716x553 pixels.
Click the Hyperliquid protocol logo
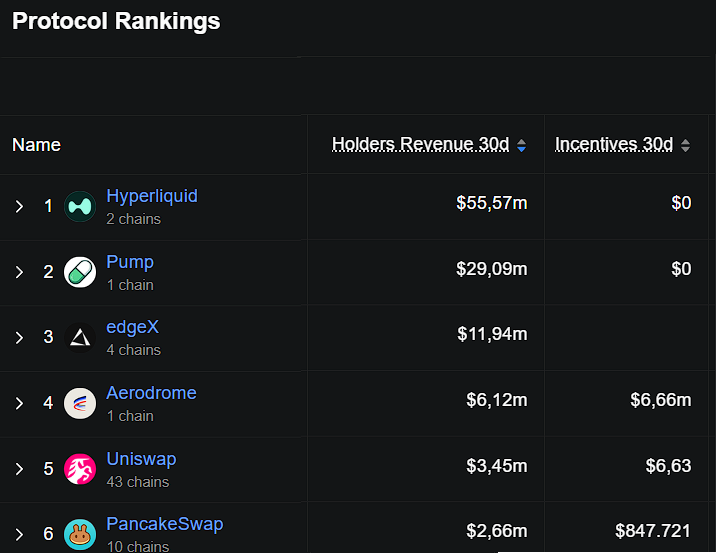(x=80, y=206)
